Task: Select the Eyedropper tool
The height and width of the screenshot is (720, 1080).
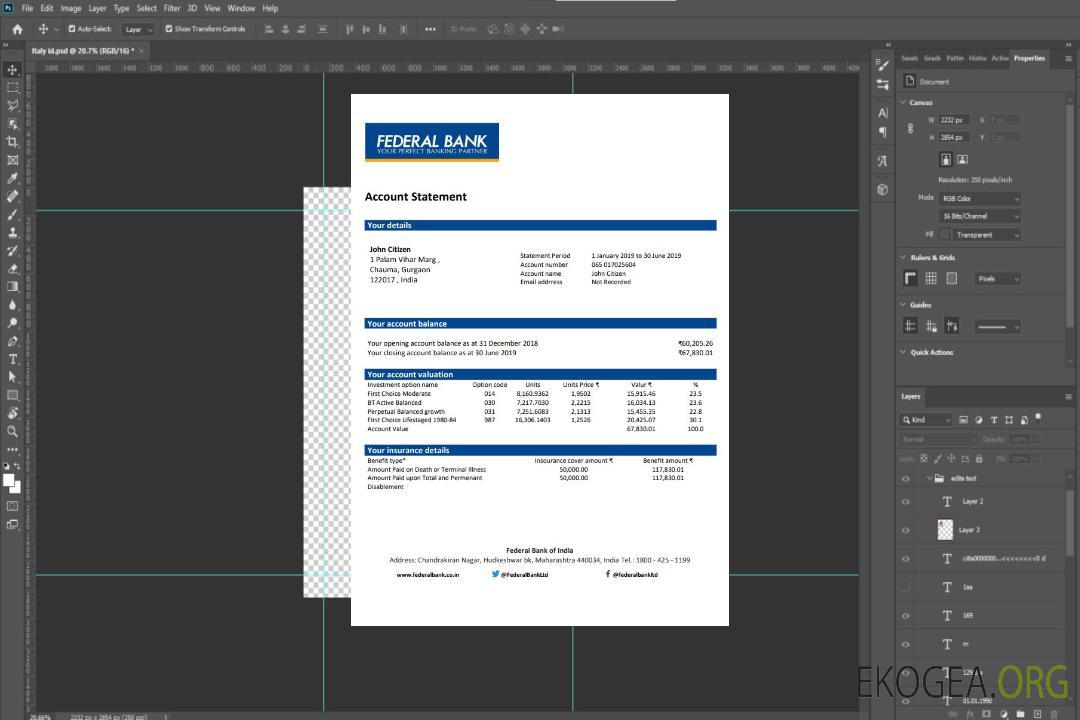Action: [12, 178]
